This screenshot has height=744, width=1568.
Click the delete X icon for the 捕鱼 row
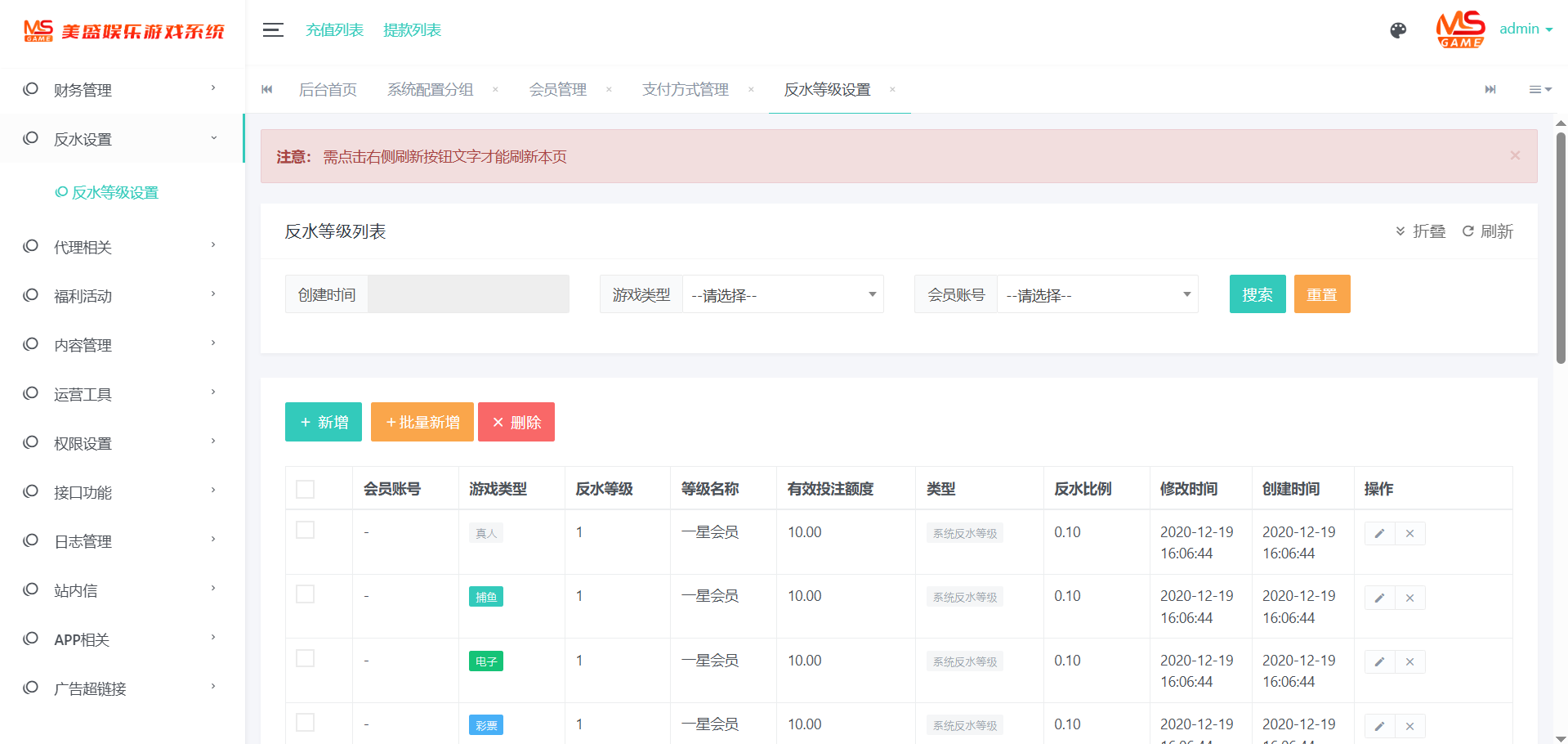click(x=1409, y=598)
